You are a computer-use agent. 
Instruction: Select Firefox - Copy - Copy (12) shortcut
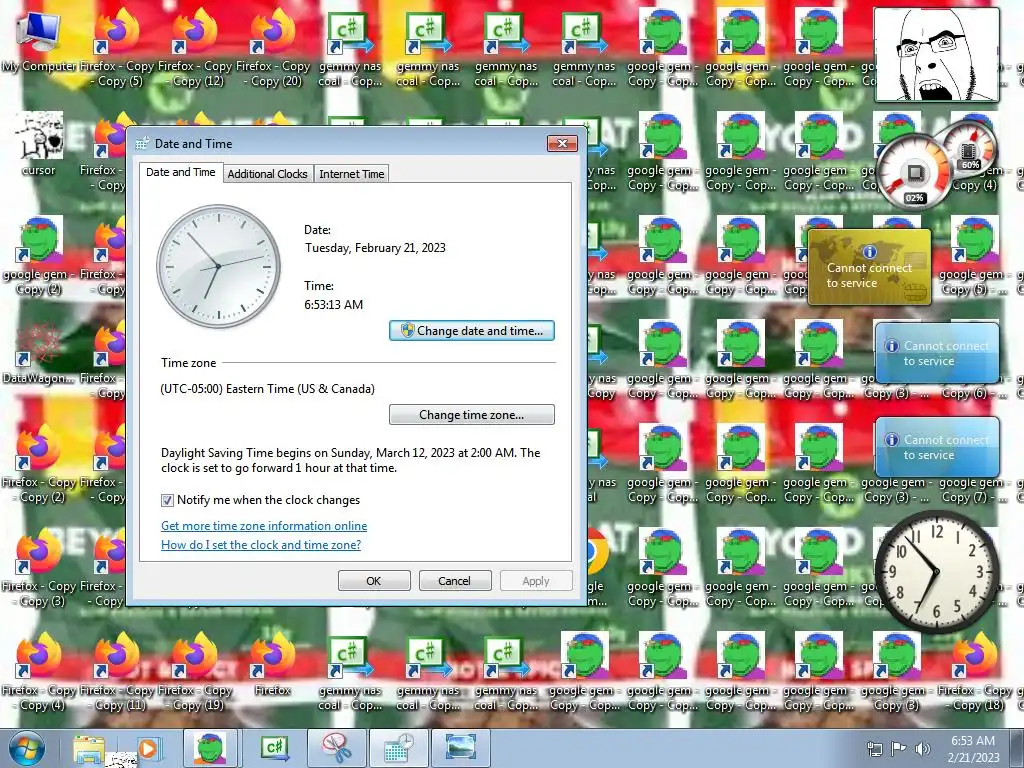(195, 48)
